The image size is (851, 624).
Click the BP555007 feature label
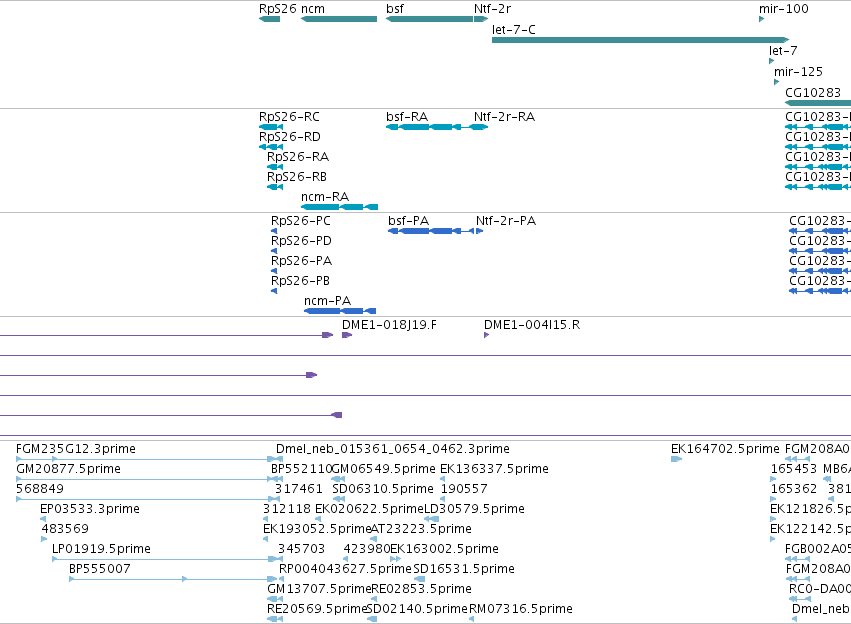click(x=100, y=569)
